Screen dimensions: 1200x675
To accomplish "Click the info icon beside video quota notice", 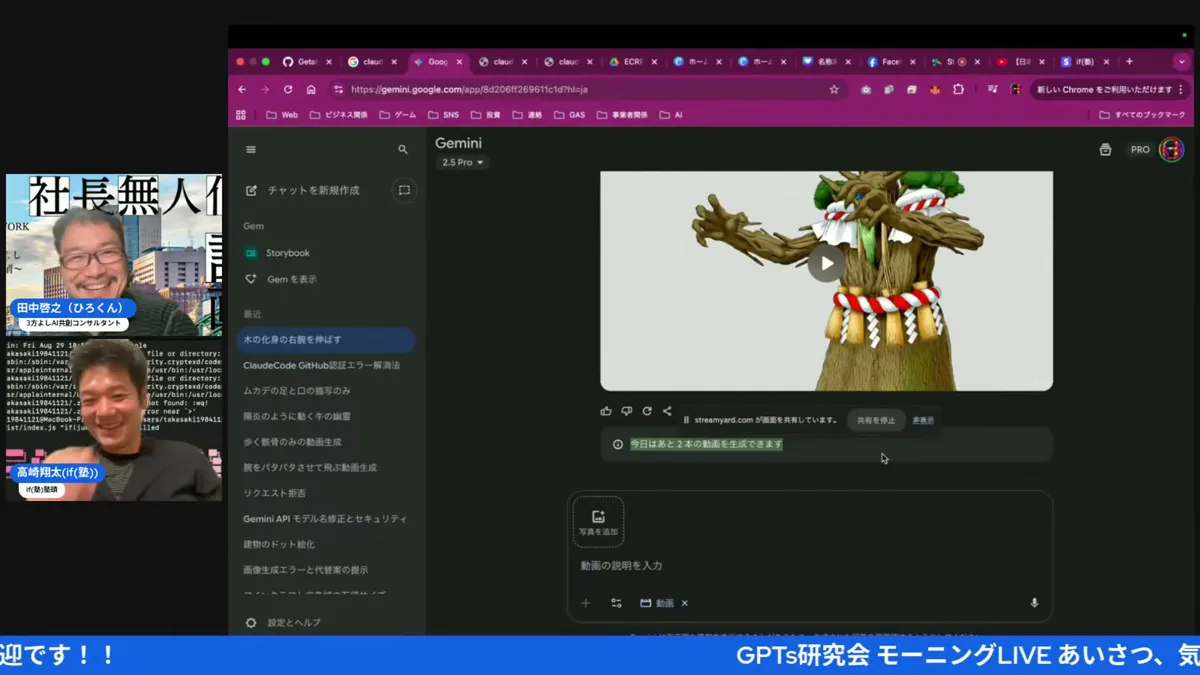I will (x=617, y=444).
